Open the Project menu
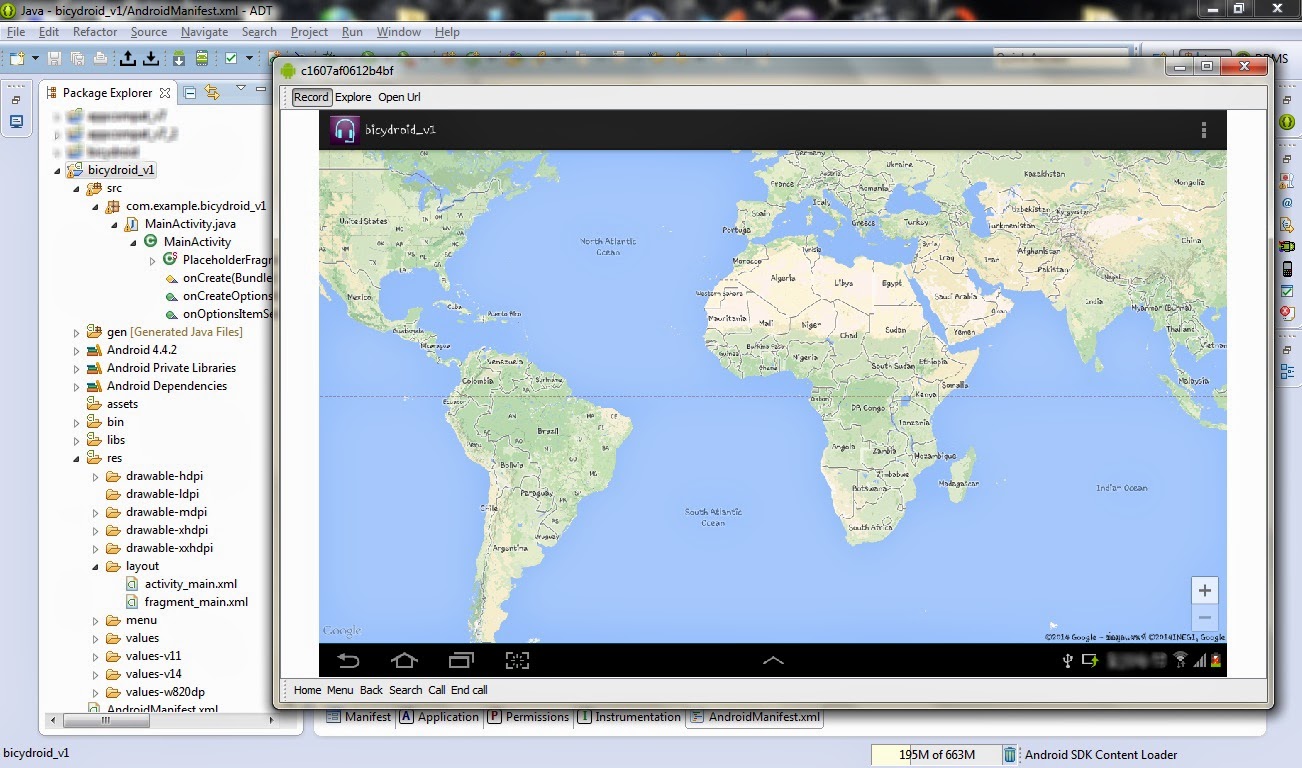Viewport: 1302px width, 768px height. coord(309,32)
